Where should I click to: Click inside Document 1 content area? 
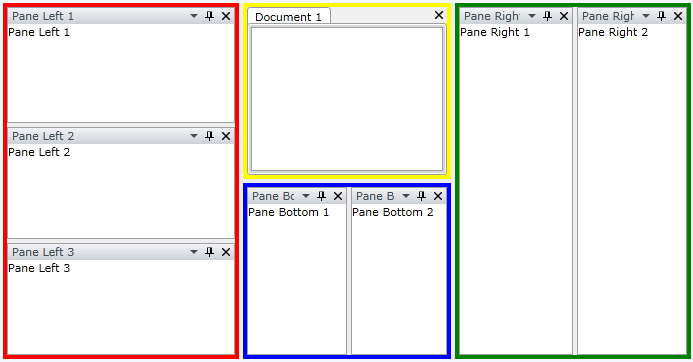347,99
